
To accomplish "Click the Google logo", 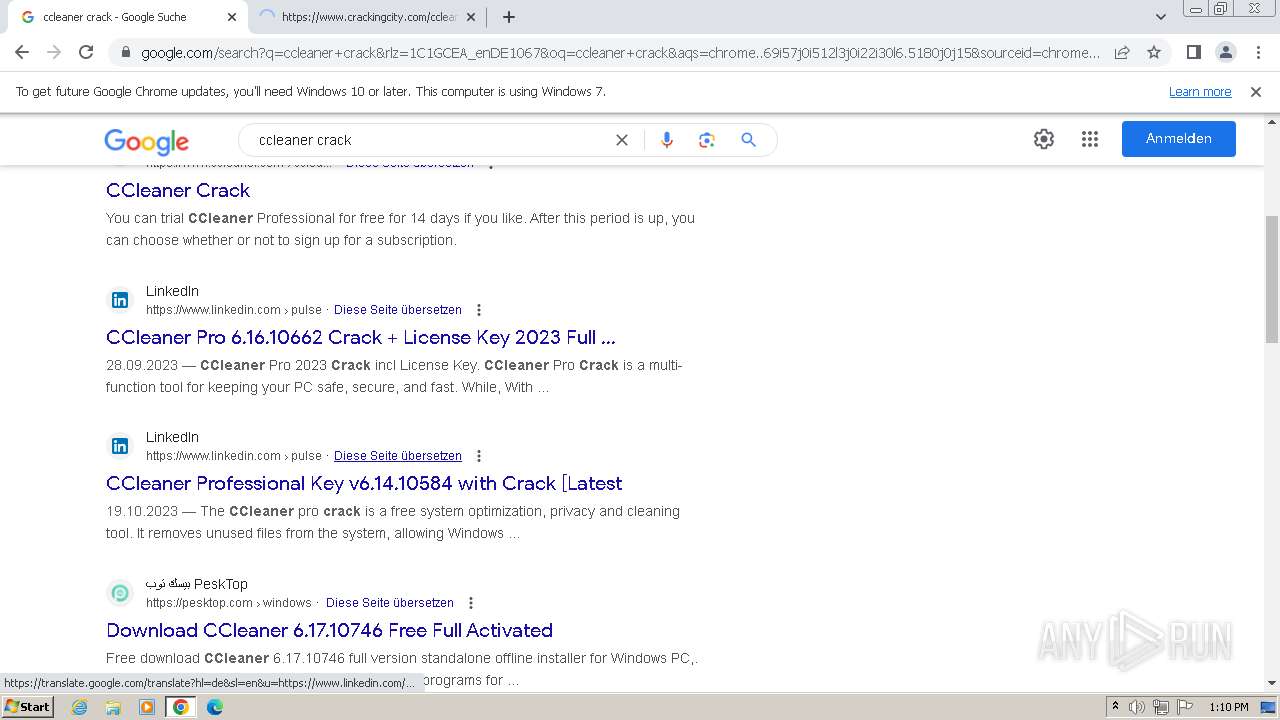I will [146, 141].
